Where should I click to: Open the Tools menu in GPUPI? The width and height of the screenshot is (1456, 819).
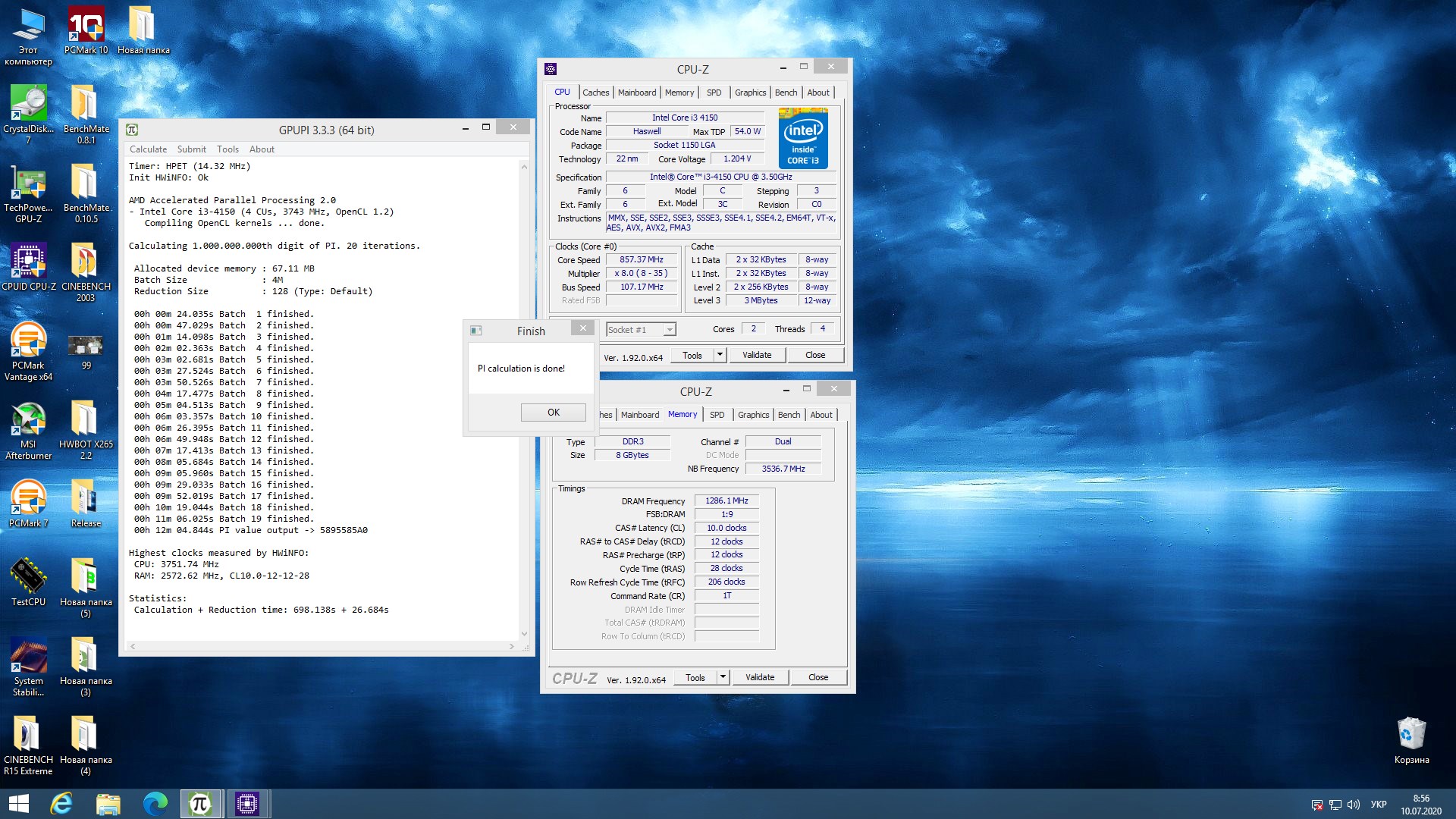(x=227, y=149)
